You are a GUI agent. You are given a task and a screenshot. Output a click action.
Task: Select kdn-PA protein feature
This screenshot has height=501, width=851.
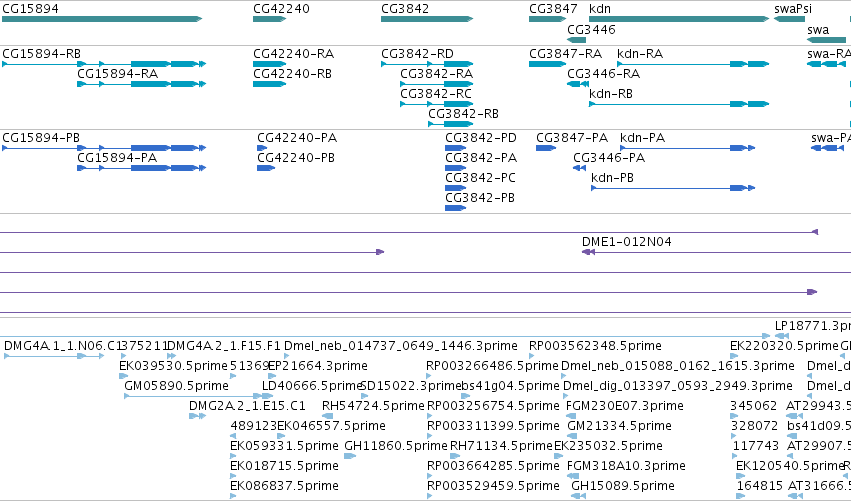point(687,148)
